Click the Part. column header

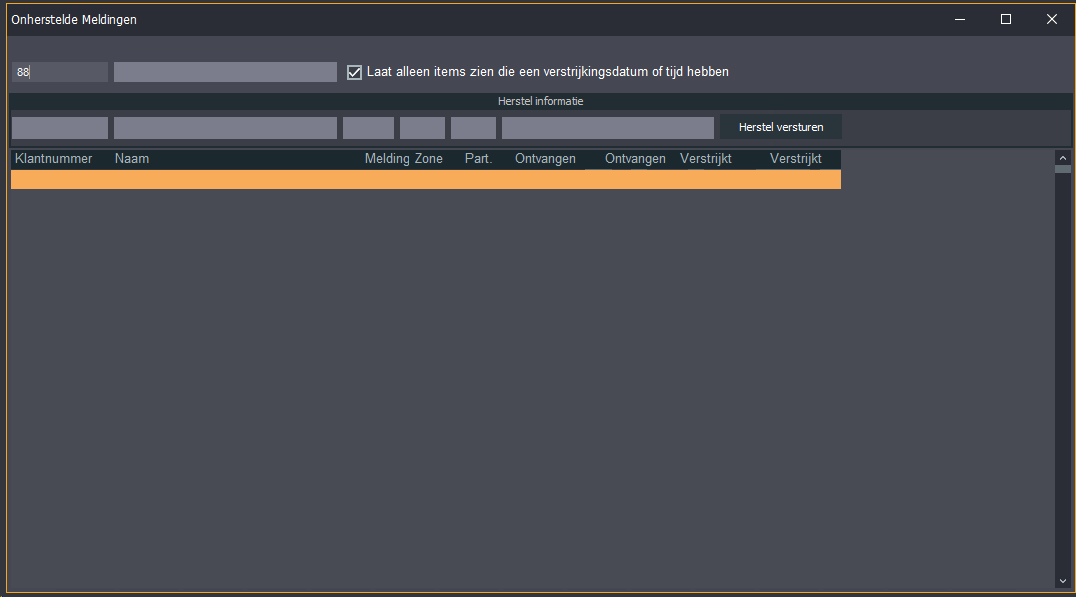(x=479, y=159)
